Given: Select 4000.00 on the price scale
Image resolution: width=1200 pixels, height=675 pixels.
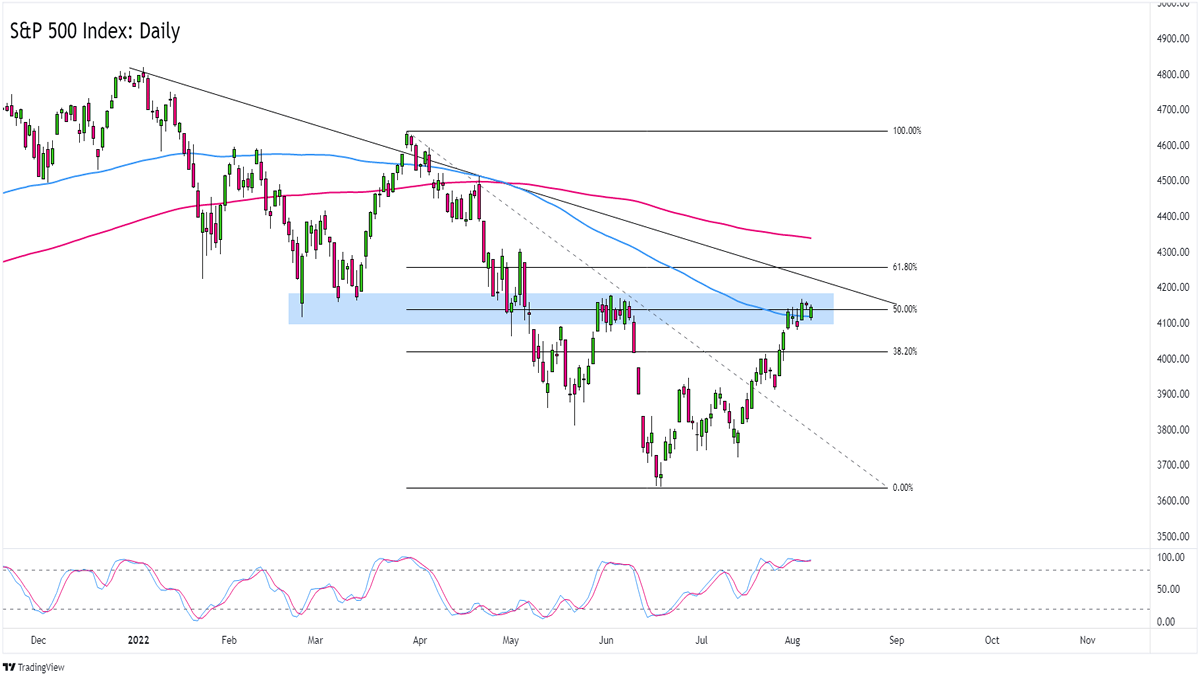Looking at the screenshot, I should tap(1172, 359).
